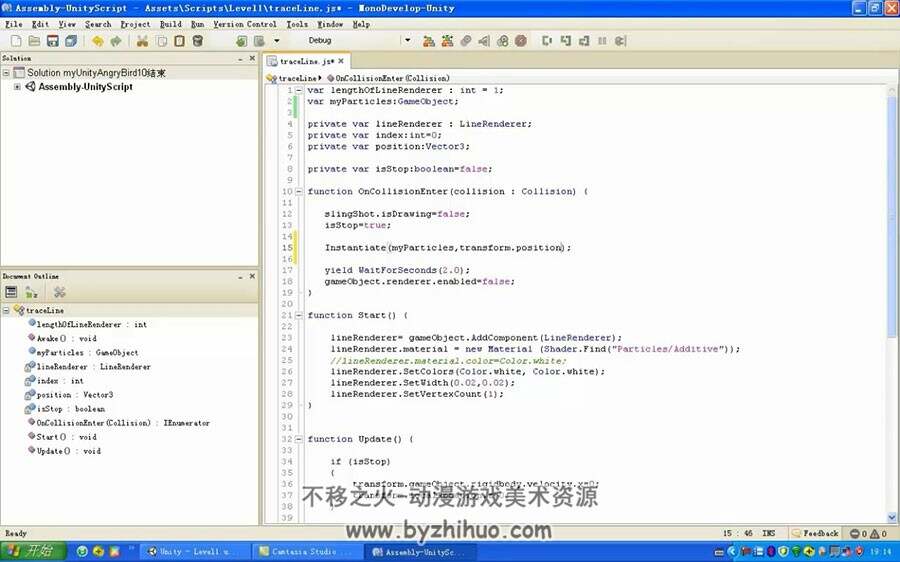Click the errors and warnings status indicator
Image resolution: width=900 pixels, height=562 pixels.
(x=869, y=533)
